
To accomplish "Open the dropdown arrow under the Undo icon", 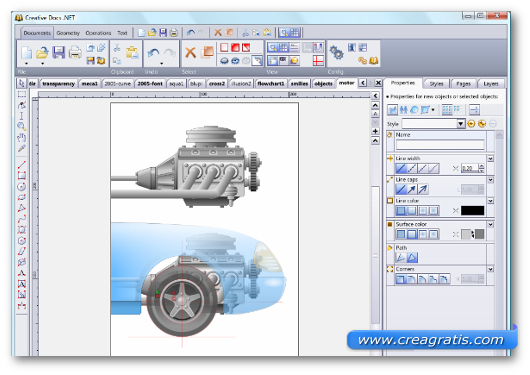I will [x=162, y=63].
